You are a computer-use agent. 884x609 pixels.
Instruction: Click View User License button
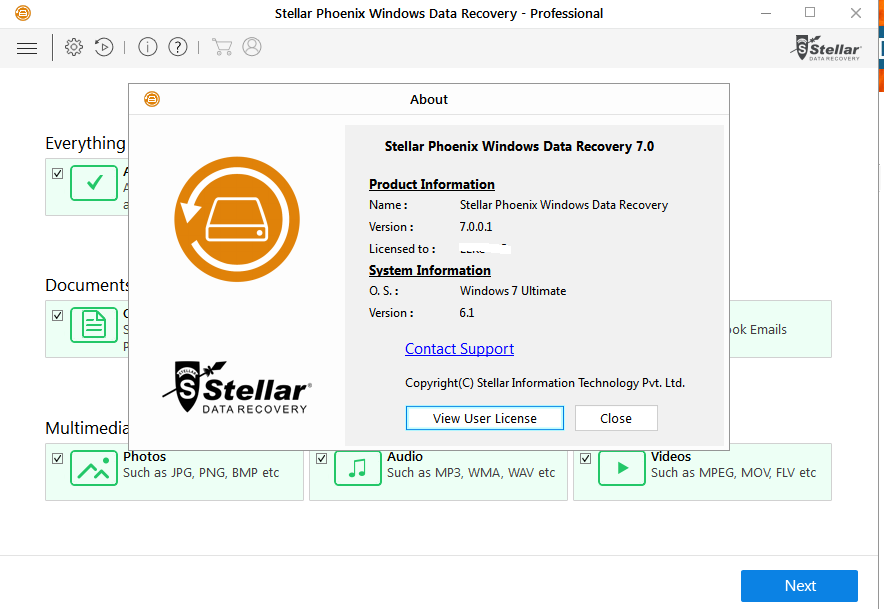[x=485, y=418]
